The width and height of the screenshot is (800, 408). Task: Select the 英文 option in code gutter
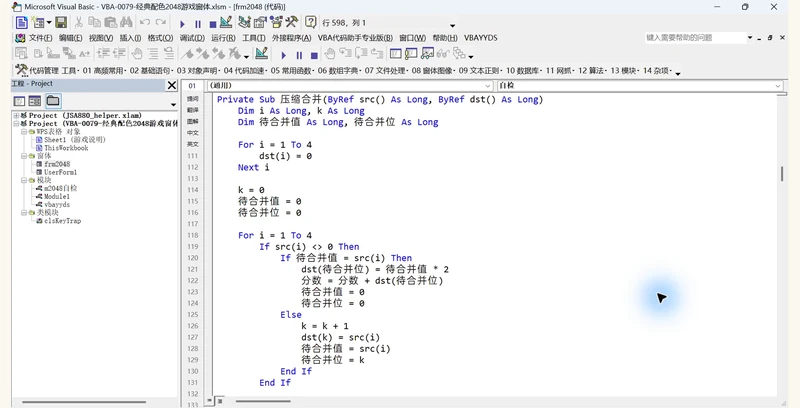[193, 144]
